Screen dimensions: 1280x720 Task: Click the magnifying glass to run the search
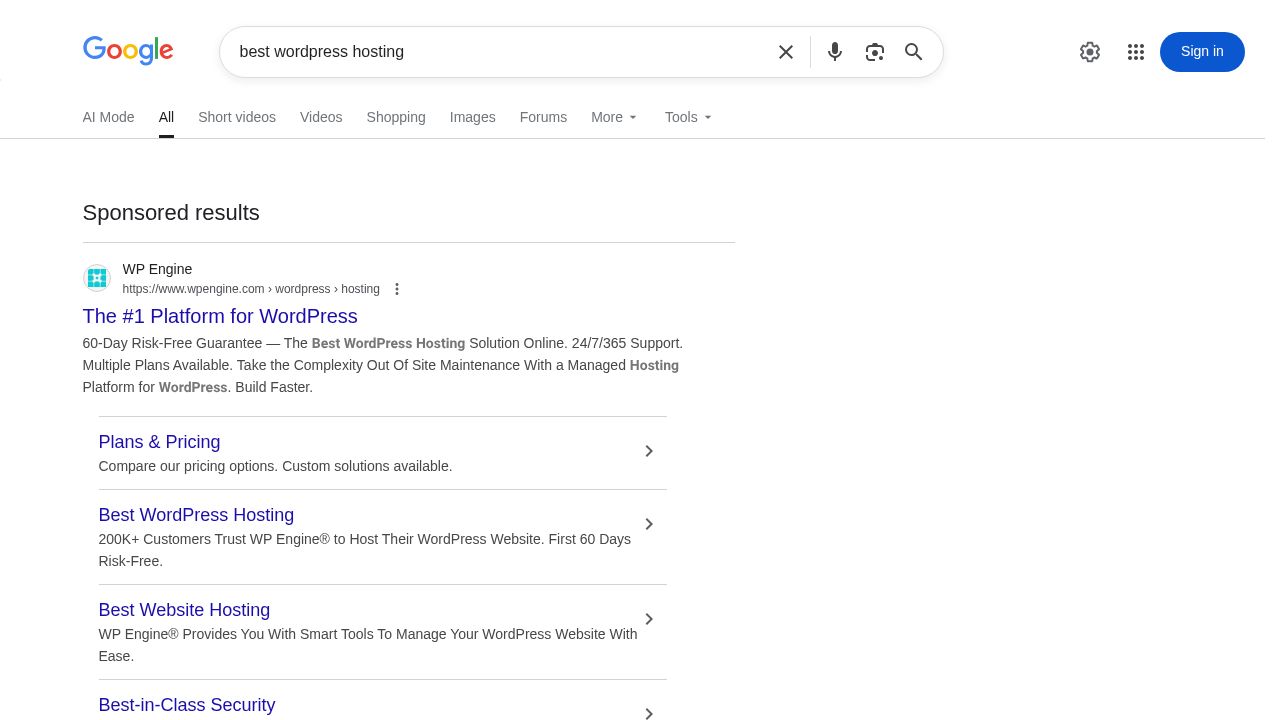(x=913, y=52)
